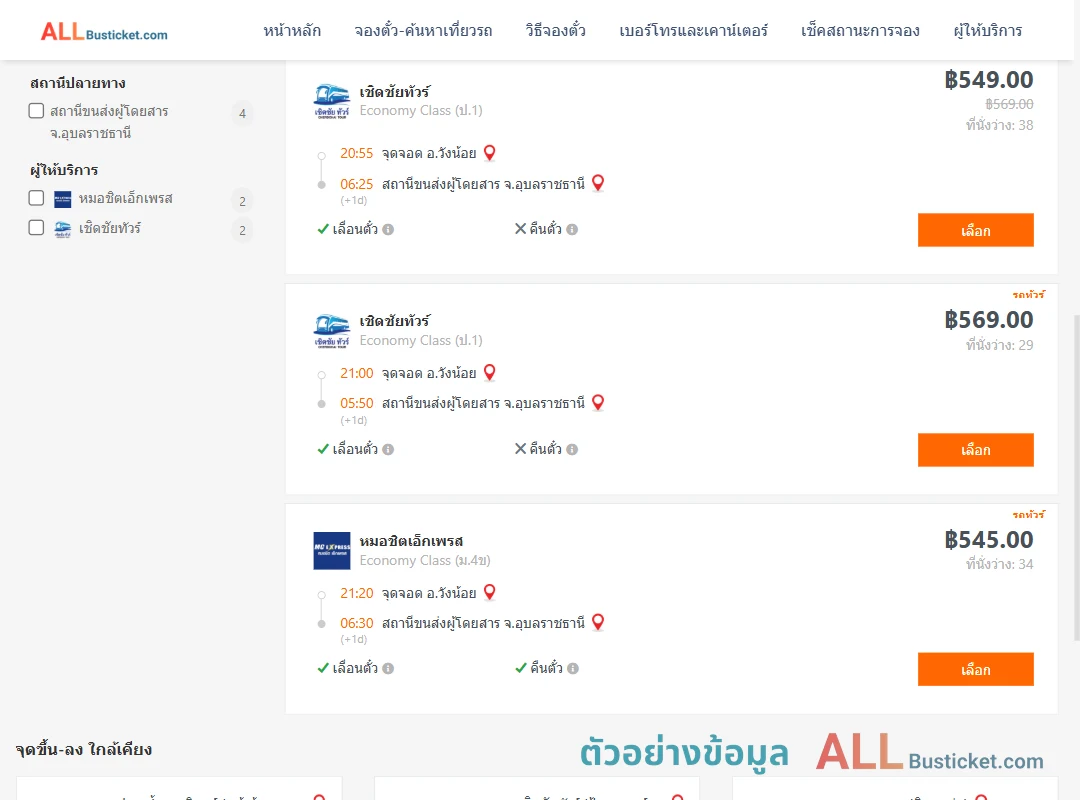
Task: Click เชิดชัยทัวร์ bus logo on 20:55 trip
Action: (331, 101)
